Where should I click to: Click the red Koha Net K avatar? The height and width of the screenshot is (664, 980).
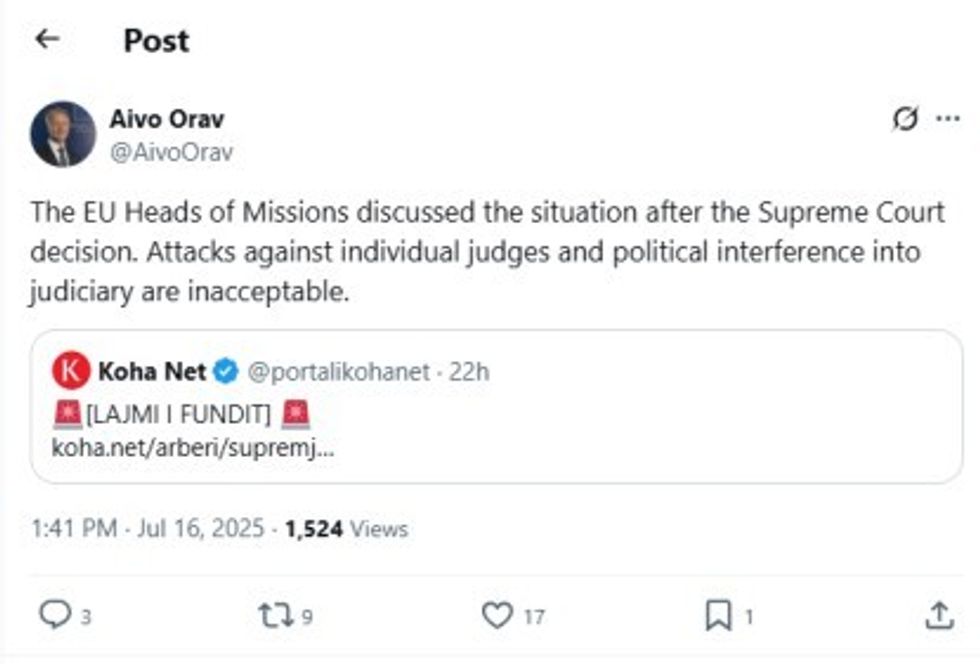pyautogui.click(x=71, y=372)
